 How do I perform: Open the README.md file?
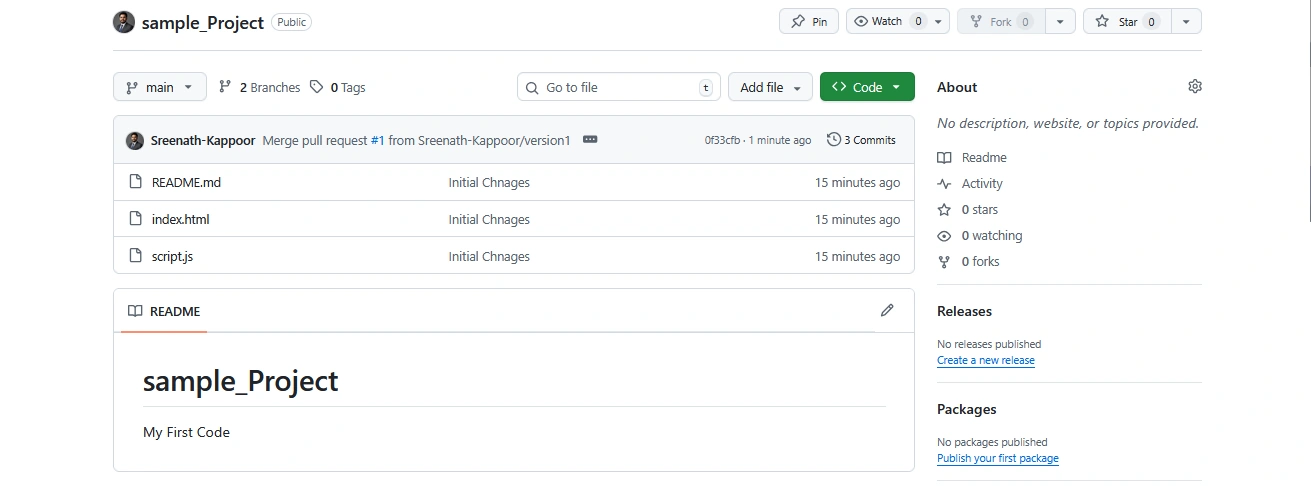point(186,182)
